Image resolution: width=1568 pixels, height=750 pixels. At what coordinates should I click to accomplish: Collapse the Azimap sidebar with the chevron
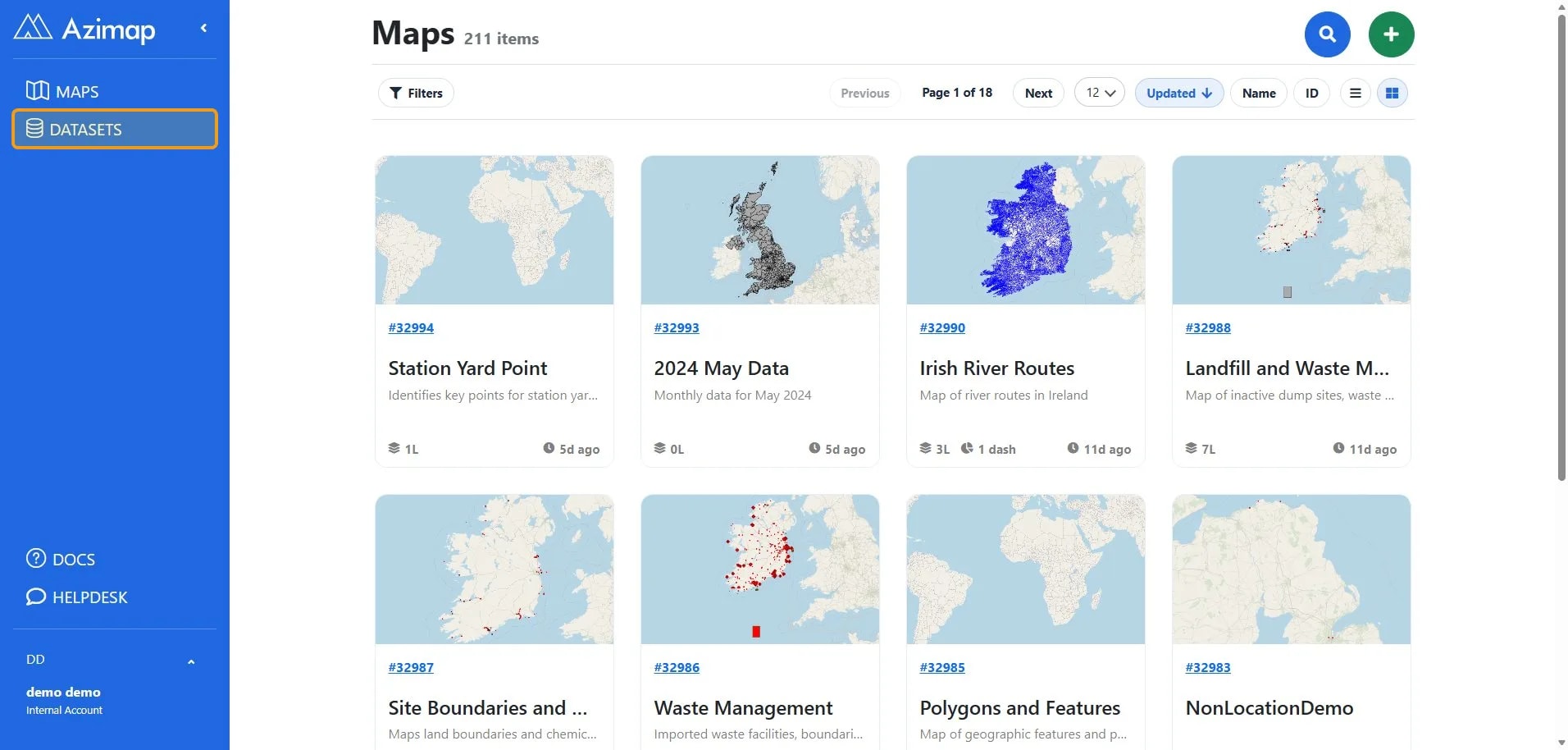[x=203, y=29]
